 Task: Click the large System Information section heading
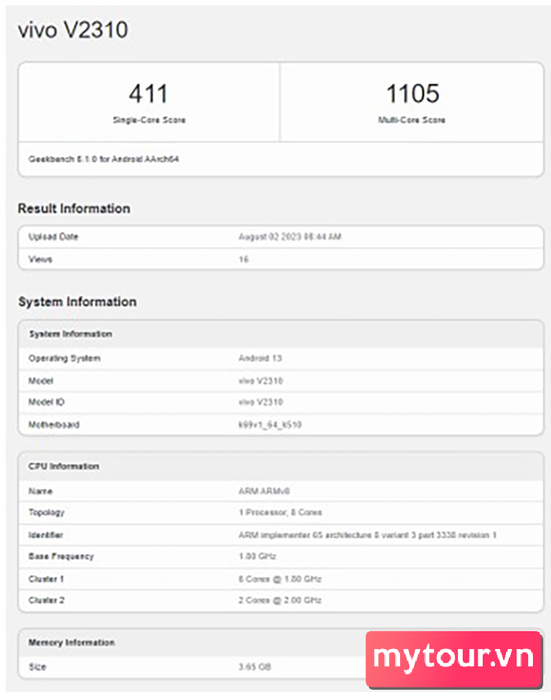(x=77, y=302)
